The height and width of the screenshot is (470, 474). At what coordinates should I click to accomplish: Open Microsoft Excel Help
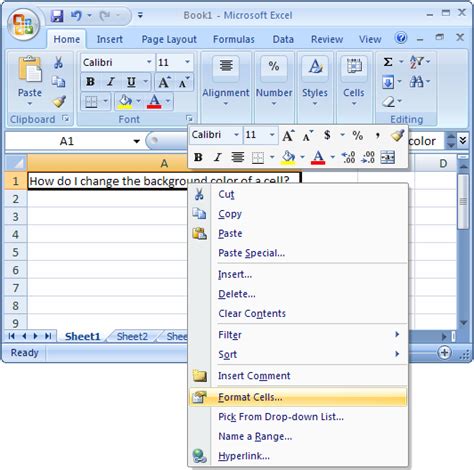coord(401,38)
